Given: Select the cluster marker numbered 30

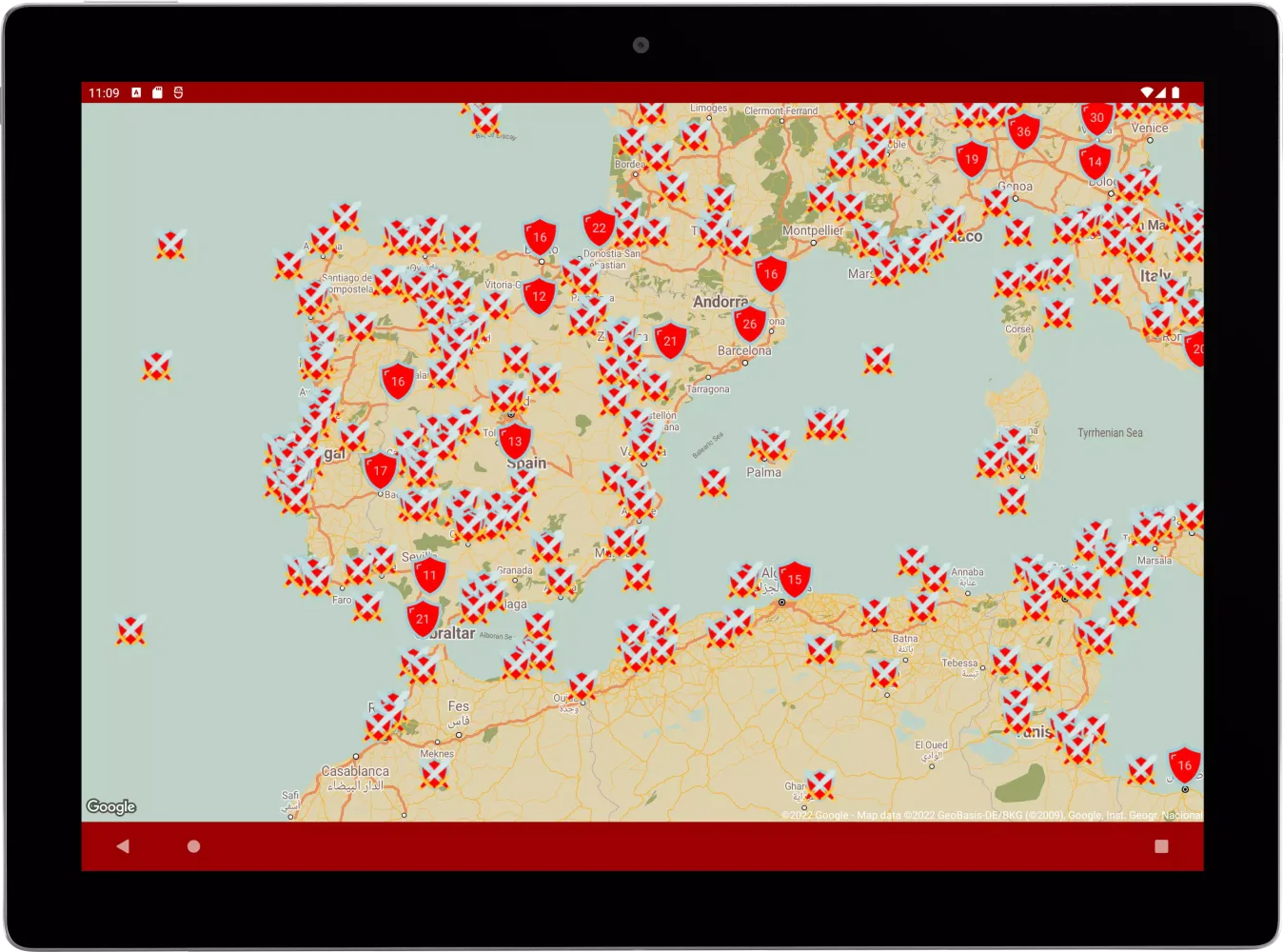Looking at the screenshot, I should coord(1096,118).
